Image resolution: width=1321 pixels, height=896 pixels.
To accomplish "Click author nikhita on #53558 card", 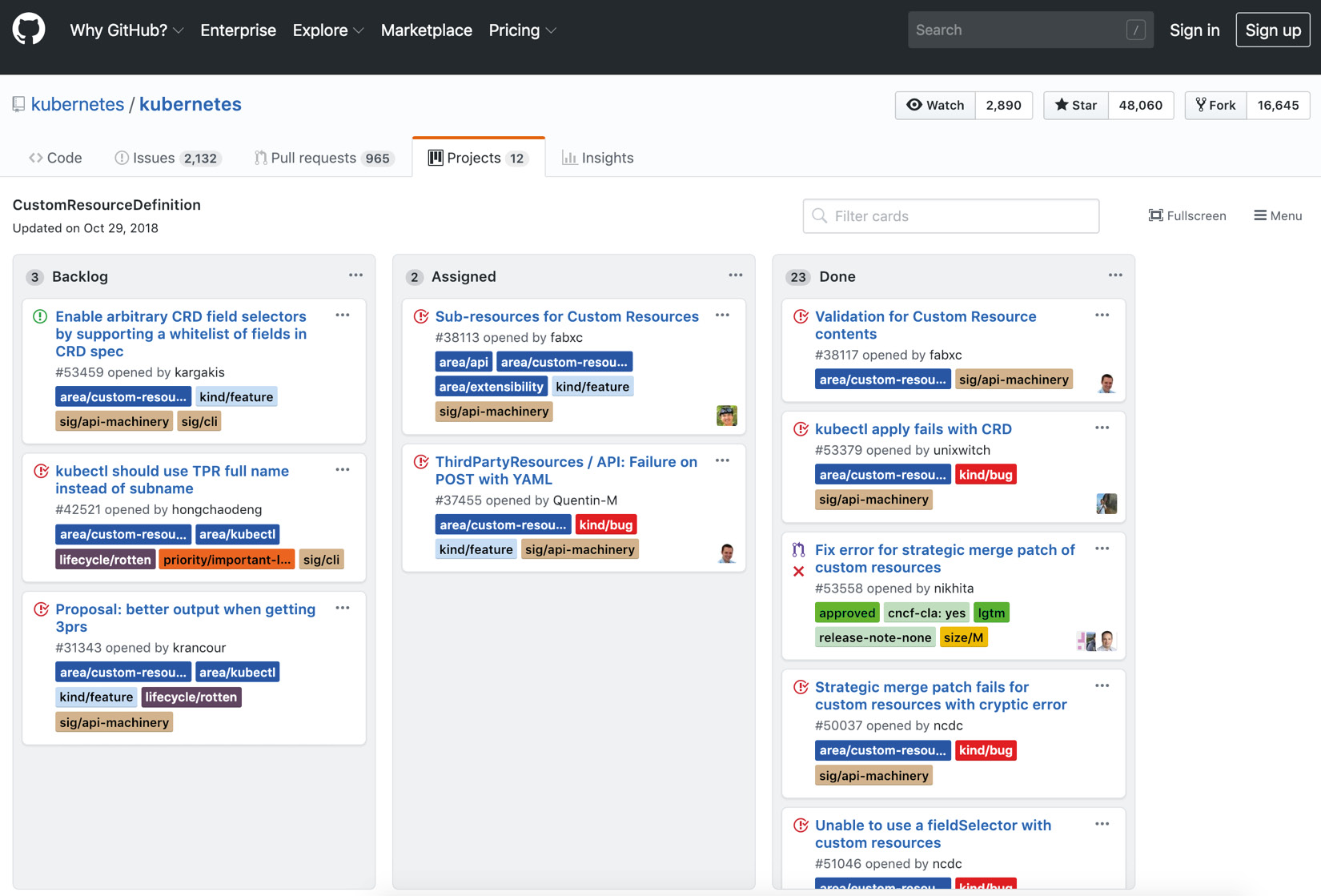I will (x=954, y=589).
